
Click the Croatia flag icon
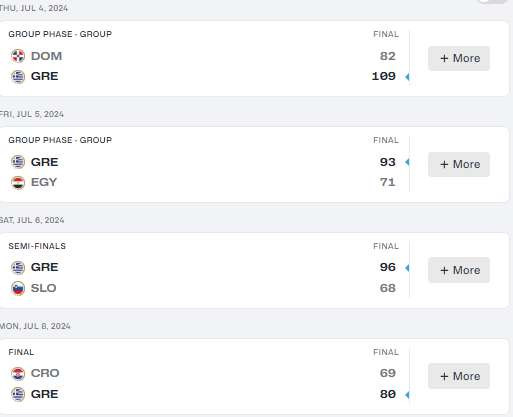(18, 374)
